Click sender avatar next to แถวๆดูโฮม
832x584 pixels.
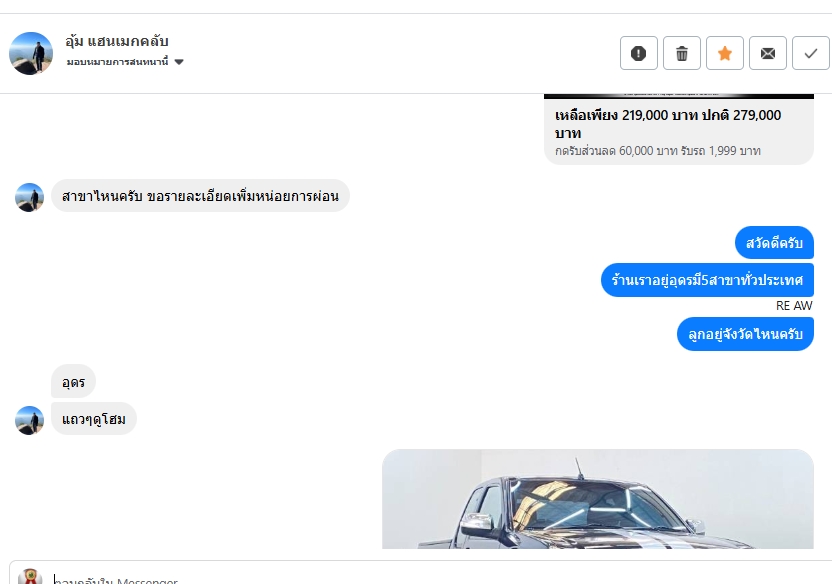click(29, 420)
